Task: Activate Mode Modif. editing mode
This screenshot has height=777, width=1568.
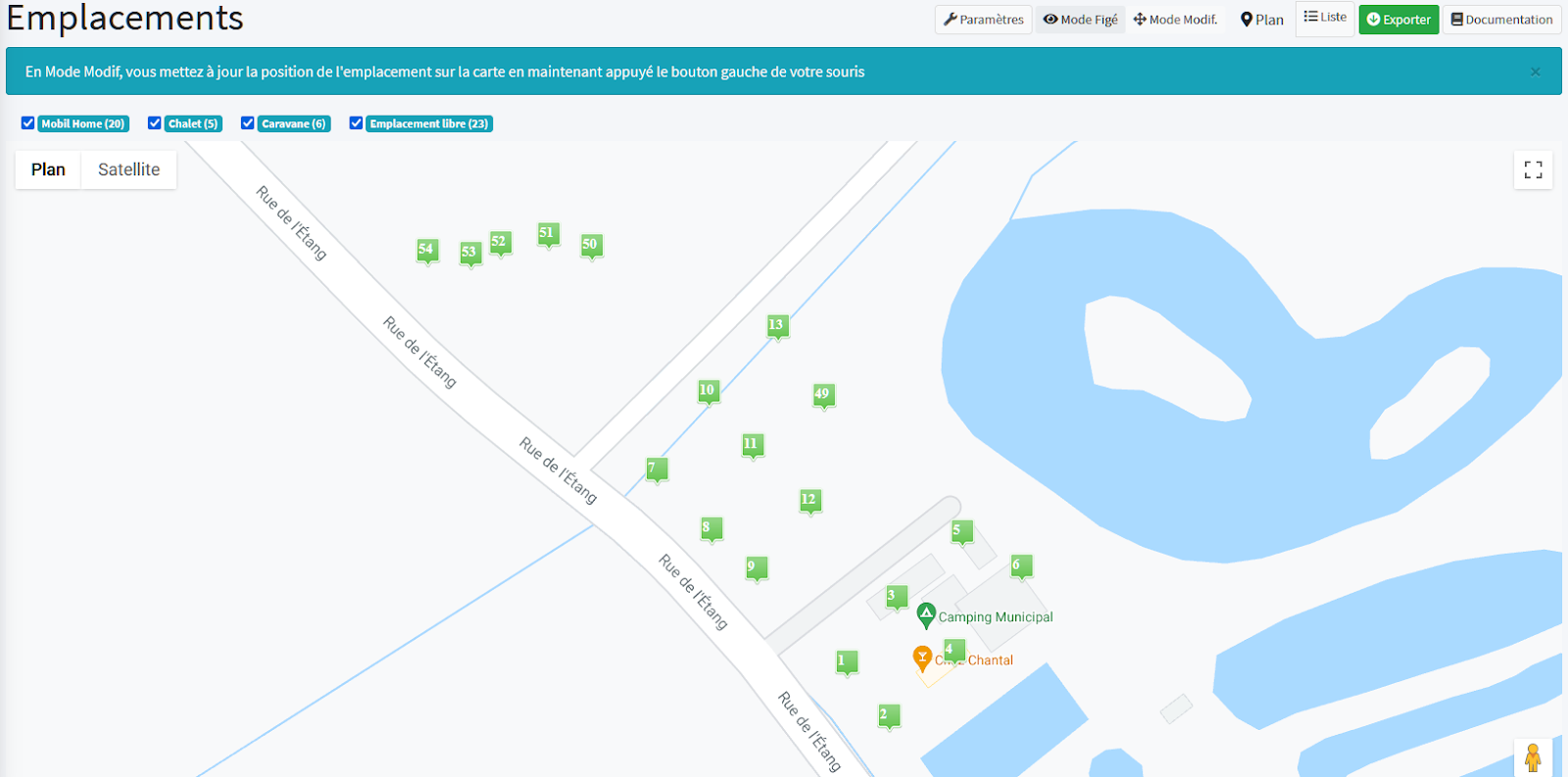Action: click(x=1175, y=20)
